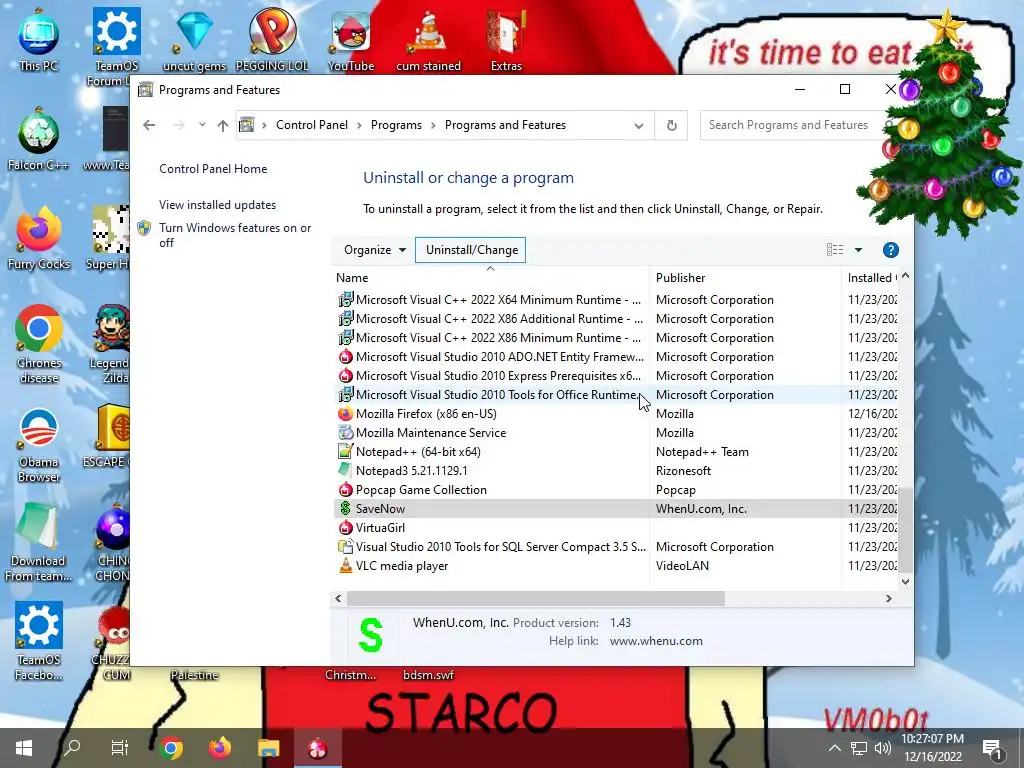Open the notification center icon
Screen dimensions: 1024x768
[x=993, y=749]
